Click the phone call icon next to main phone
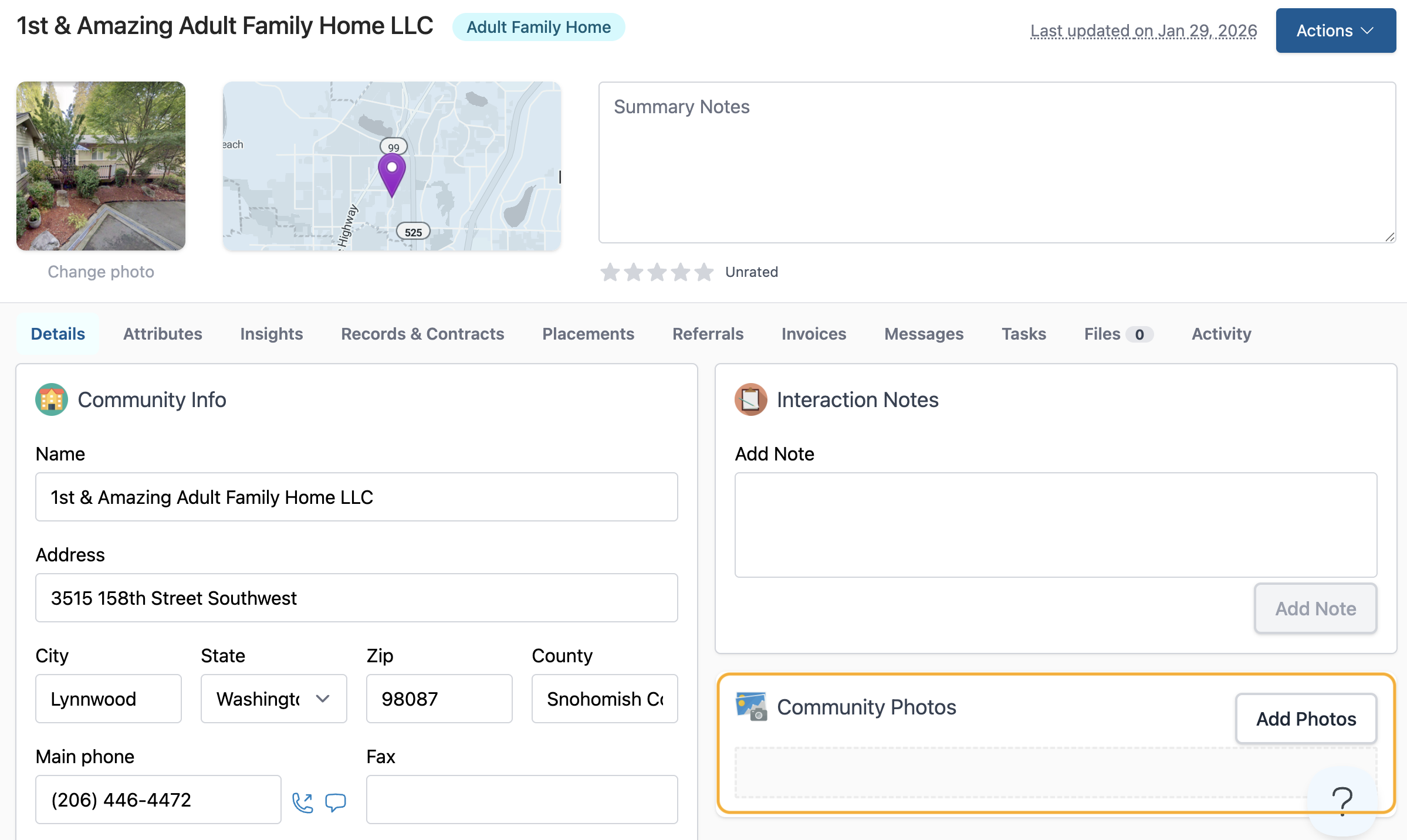This screenshot has height=840, width=1407. click(303, 802)
